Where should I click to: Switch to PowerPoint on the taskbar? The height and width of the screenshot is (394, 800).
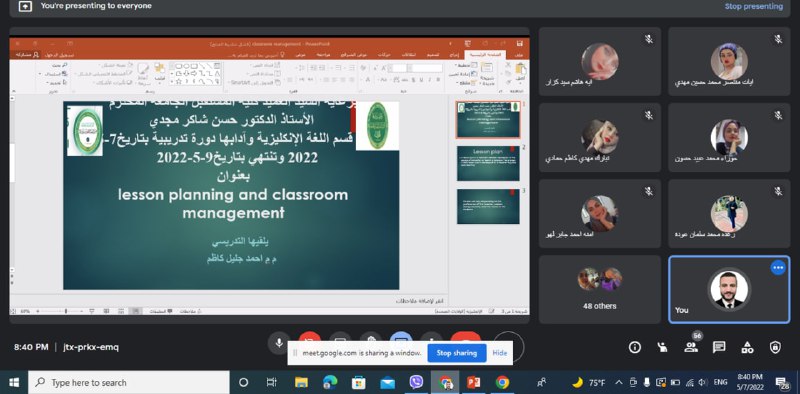pyautogui.click(x=473, y=382)
